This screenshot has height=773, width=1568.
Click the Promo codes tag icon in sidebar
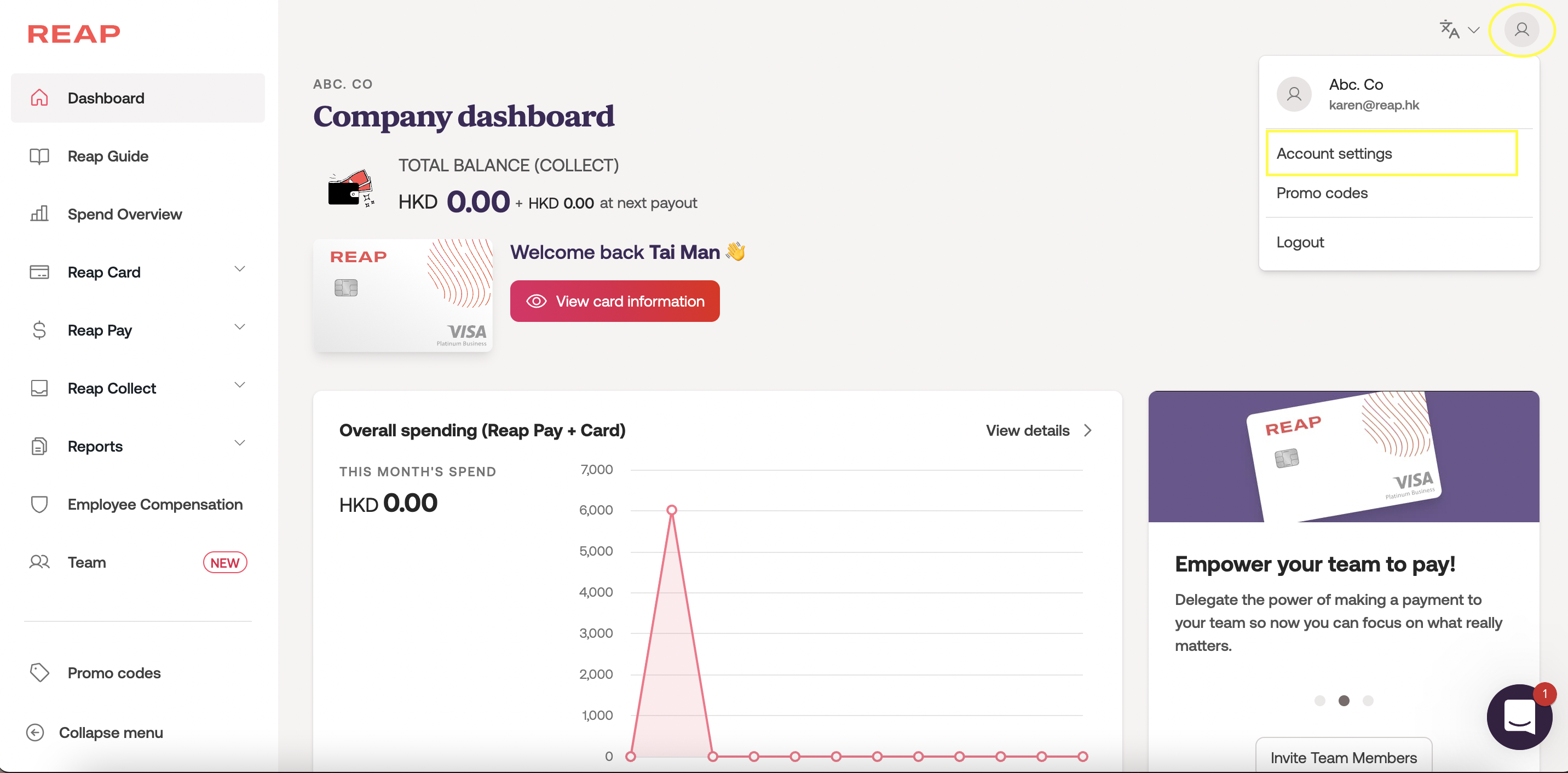(39, 673)
